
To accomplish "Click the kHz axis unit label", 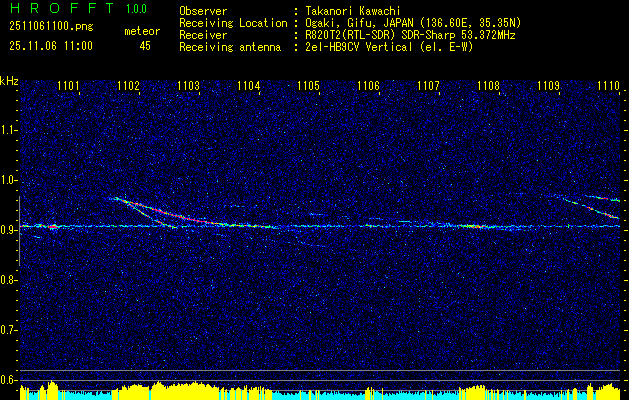I will pos(9,81).
